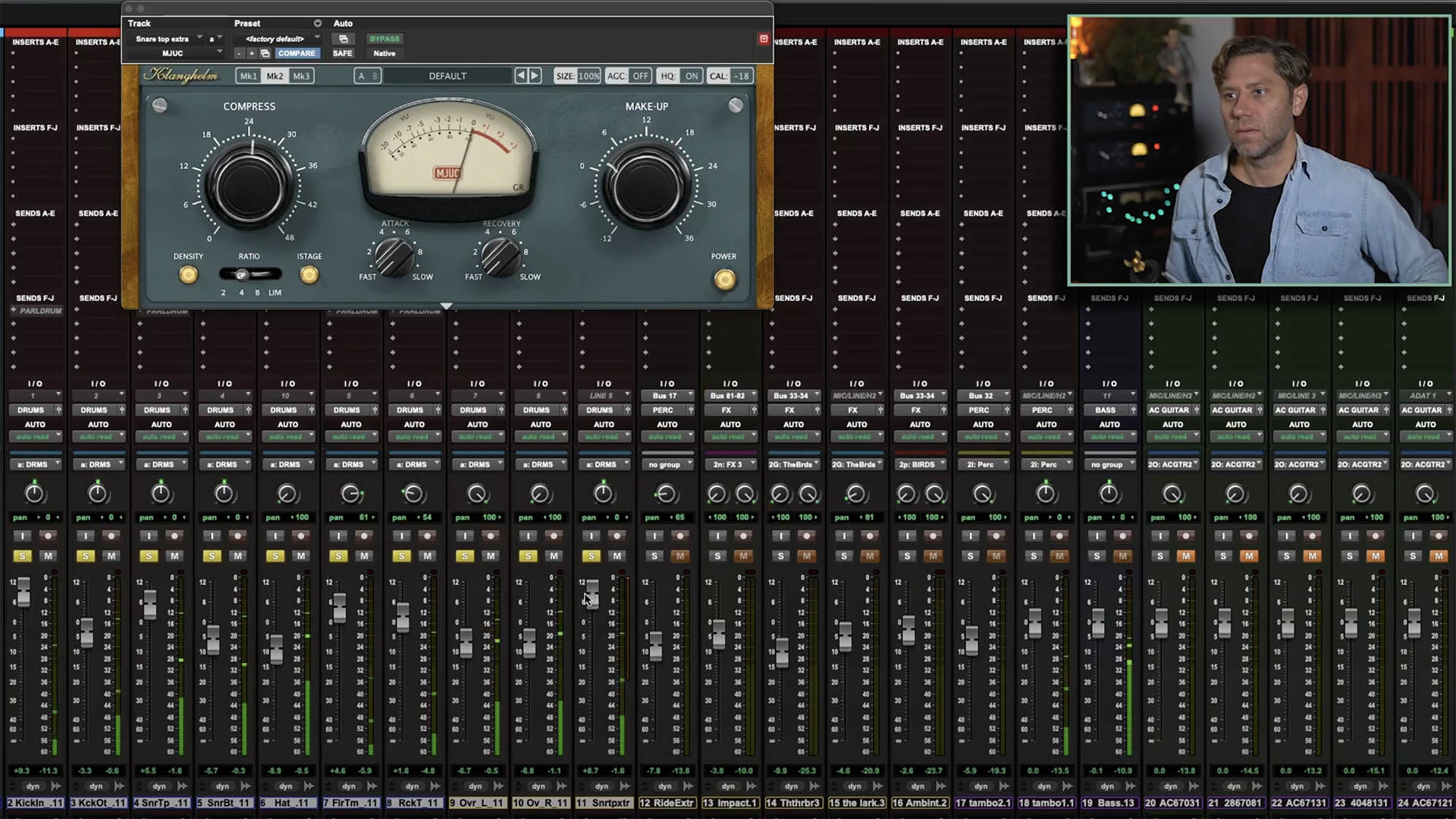Toggle the DENSITY button on MJUC

coord(188,275)
